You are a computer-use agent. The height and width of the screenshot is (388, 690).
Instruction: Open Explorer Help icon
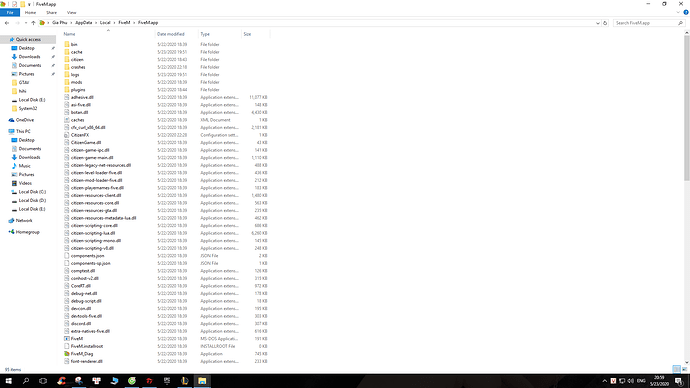tap(686, 13)
